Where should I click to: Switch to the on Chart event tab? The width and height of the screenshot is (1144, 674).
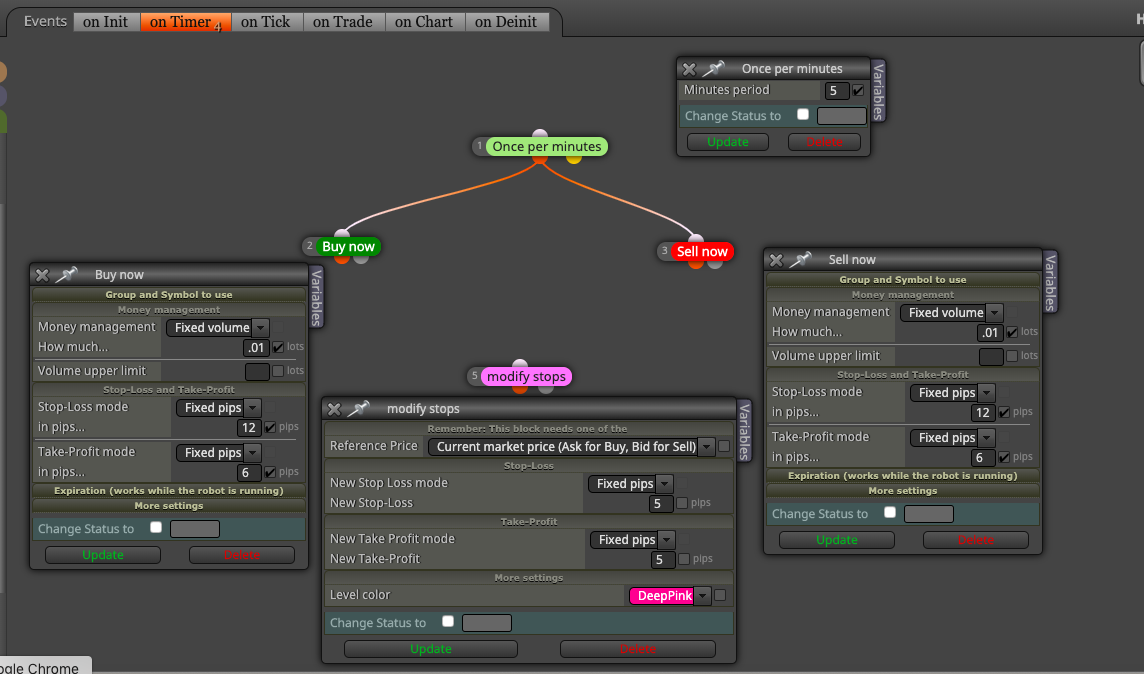[x=424, y=22]
